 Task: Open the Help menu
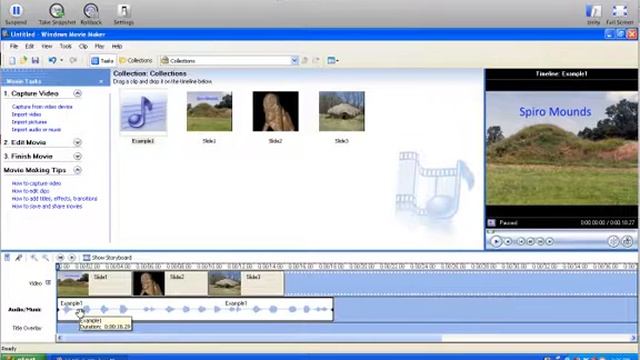(x=117, y=46)
